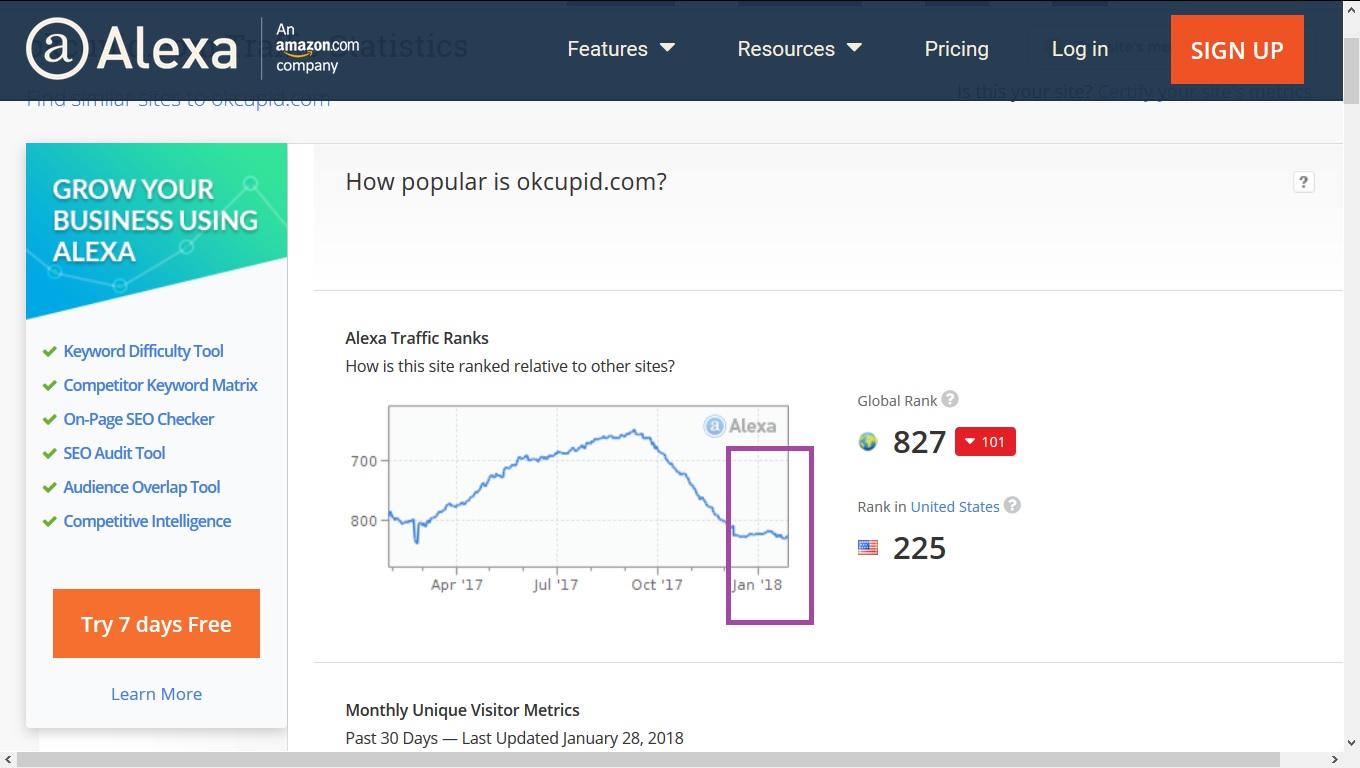Click the 'How is this site ranked' question text
Image resolution: width=1360 pixels, height=768 pixels.
pos(510,366)
